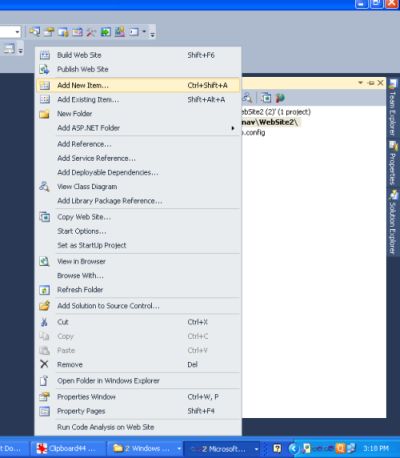The width and height of the screenshot is (400, 458).
Task: Select the '.config' file in the tree
Action: tap(254, 132)
